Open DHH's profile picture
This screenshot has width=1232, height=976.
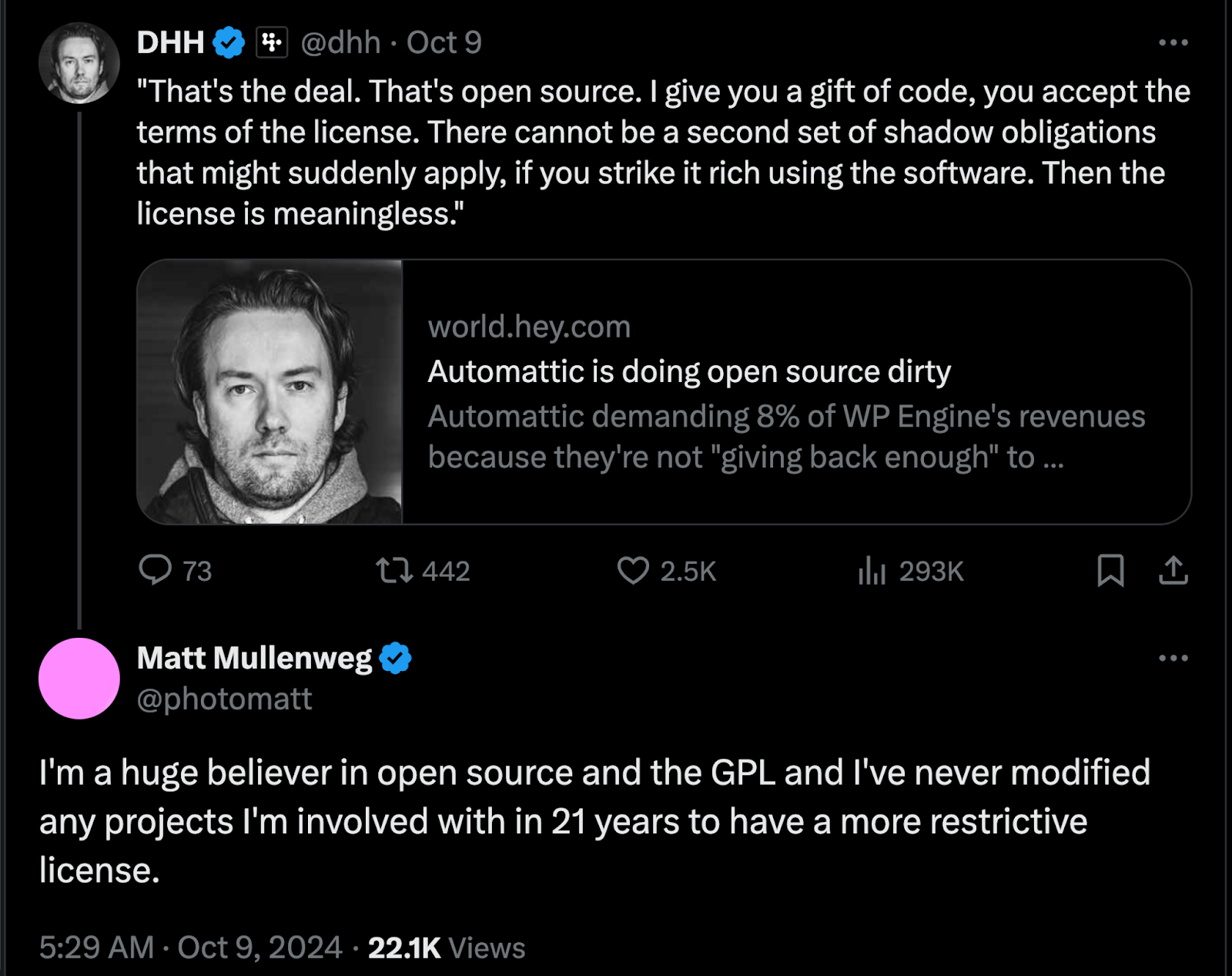(79, 63)
